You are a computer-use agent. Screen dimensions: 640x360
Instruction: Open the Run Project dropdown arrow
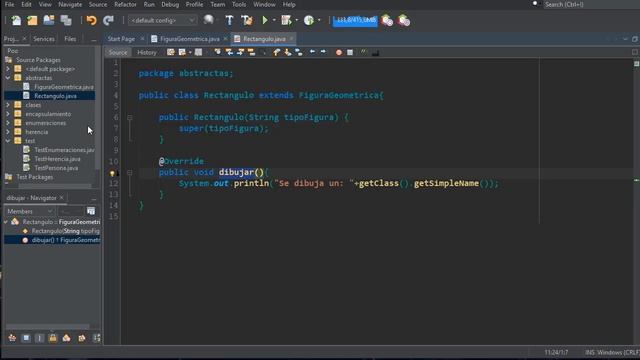click(274, 20)
